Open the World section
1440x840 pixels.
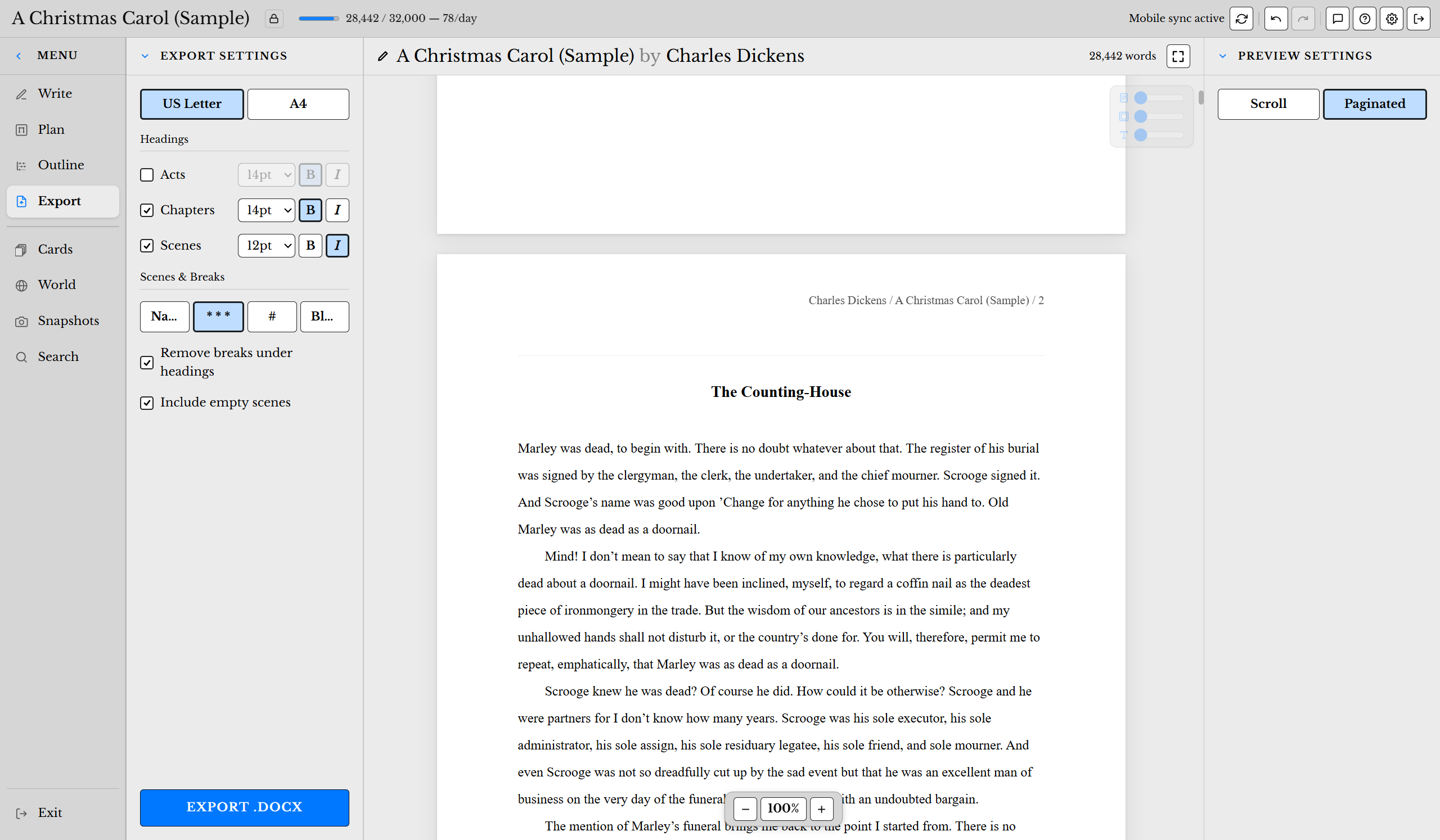click(x=63, y=285)
